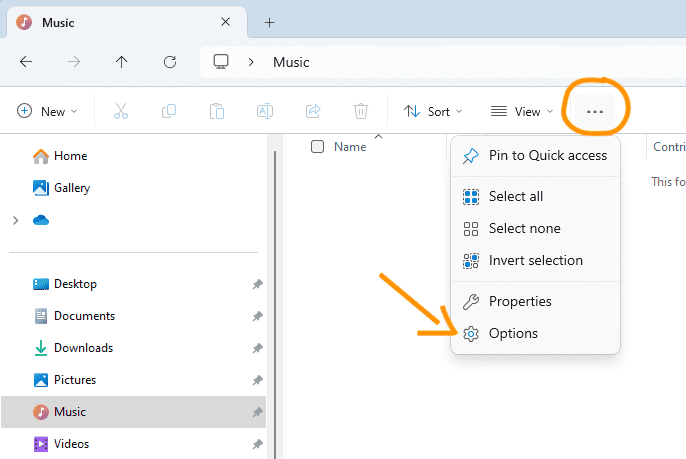Image resolution: width=686 pixels, height=459 pixels.
Task: Click the Music breadcrumb in address bar
Action: point(291,62)
